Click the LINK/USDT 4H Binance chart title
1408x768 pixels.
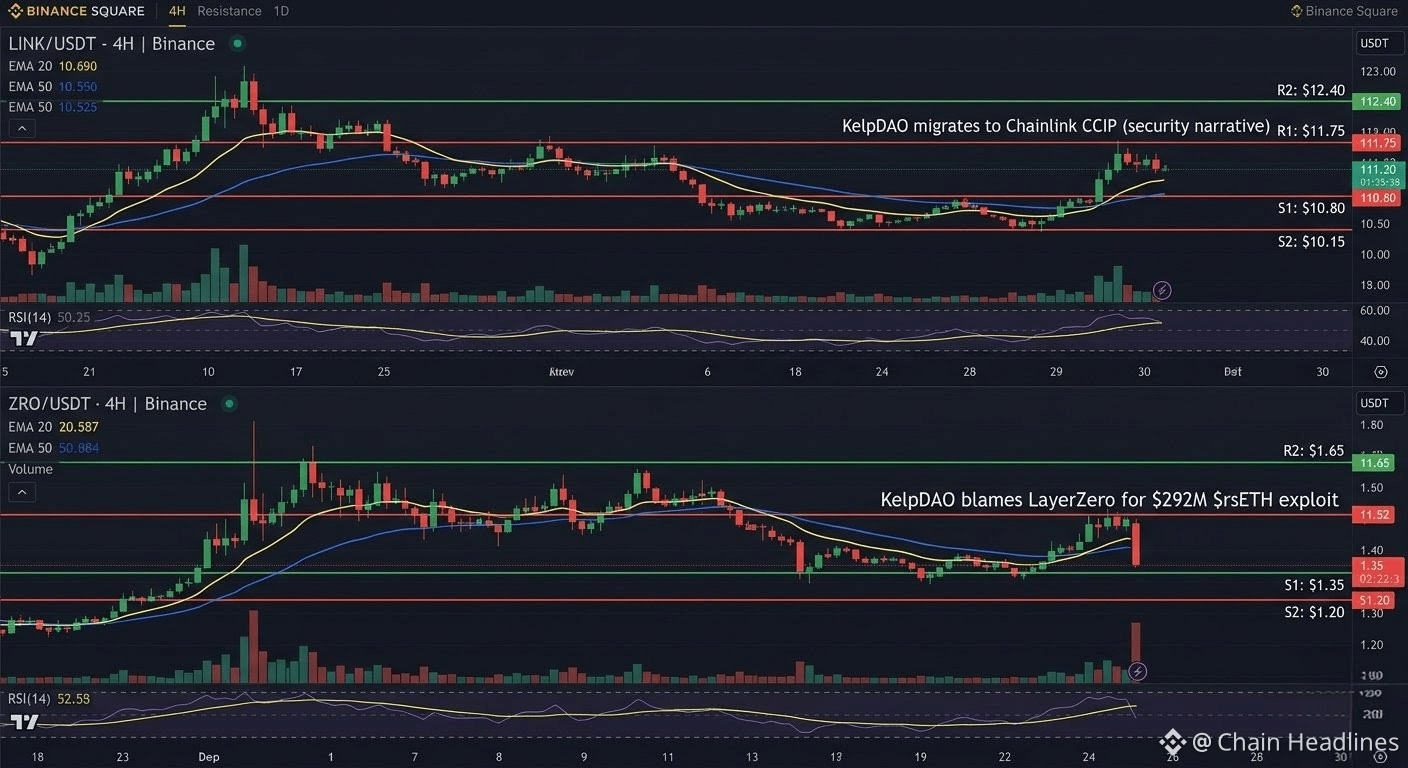point(112,44)
